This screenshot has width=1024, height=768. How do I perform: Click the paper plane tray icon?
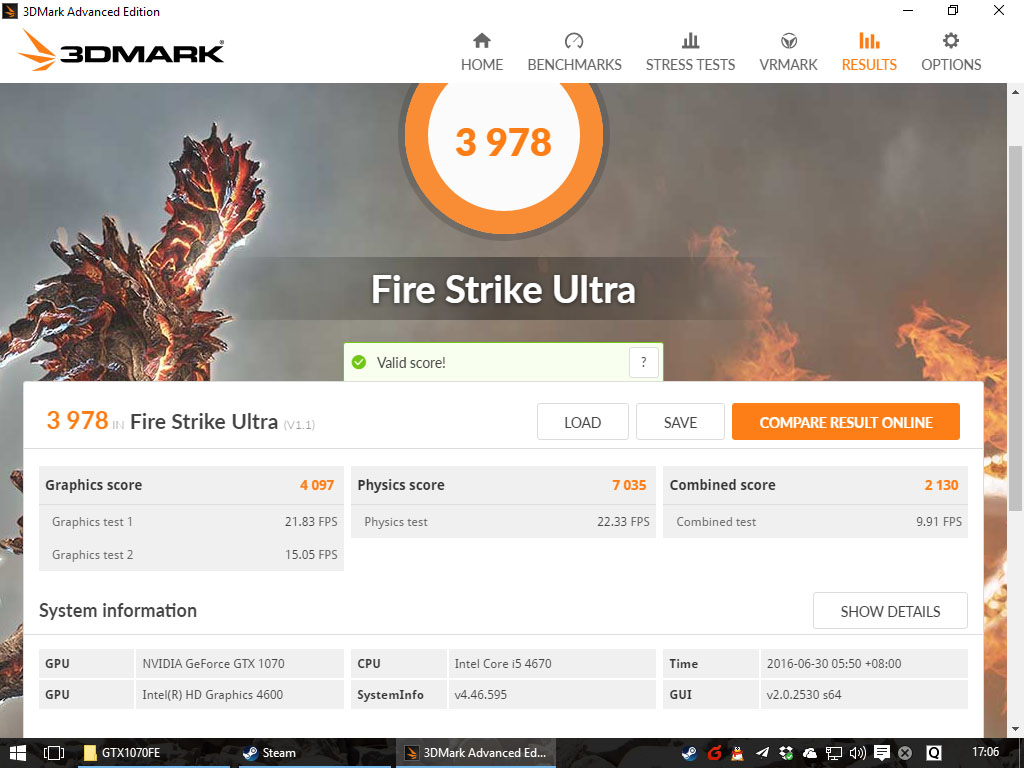761,753
